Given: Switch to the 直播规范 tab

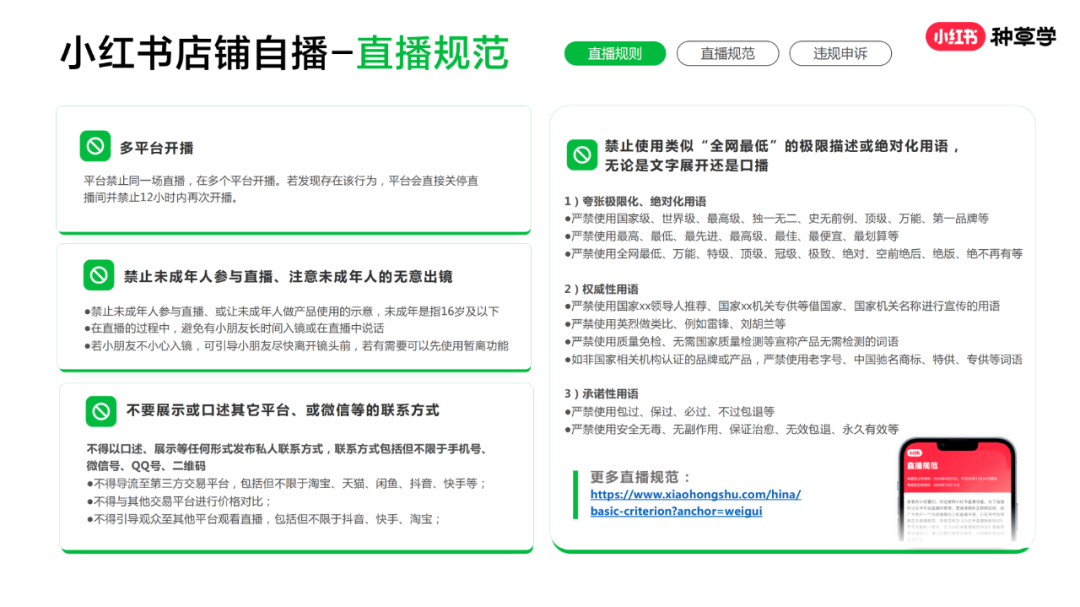Looking at the screenshot, I should (727, 54).
